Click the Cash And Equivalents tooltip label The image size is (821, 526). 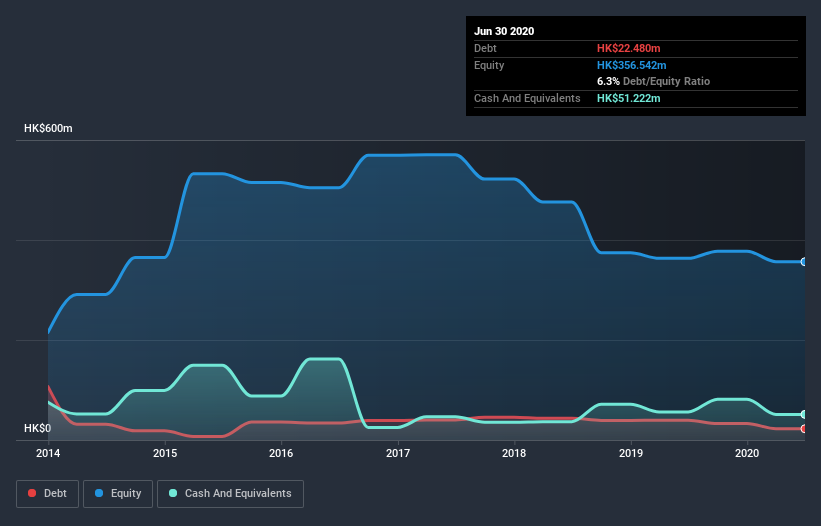pos(527,98)
